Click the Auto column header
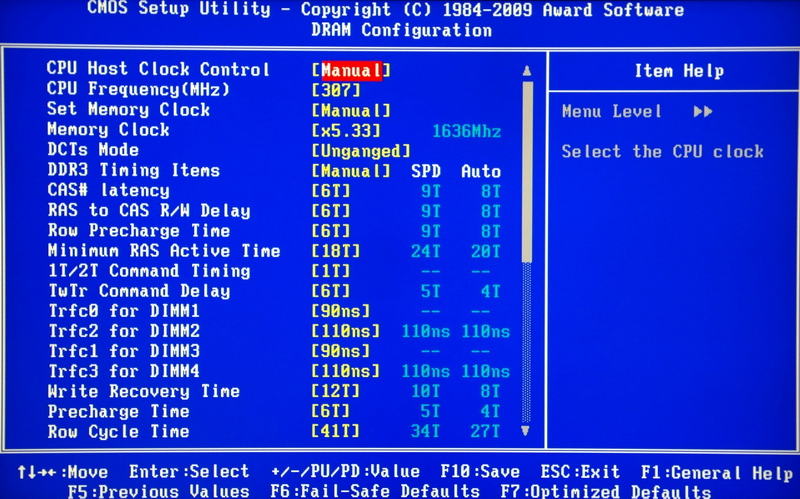 click(481, 171)
